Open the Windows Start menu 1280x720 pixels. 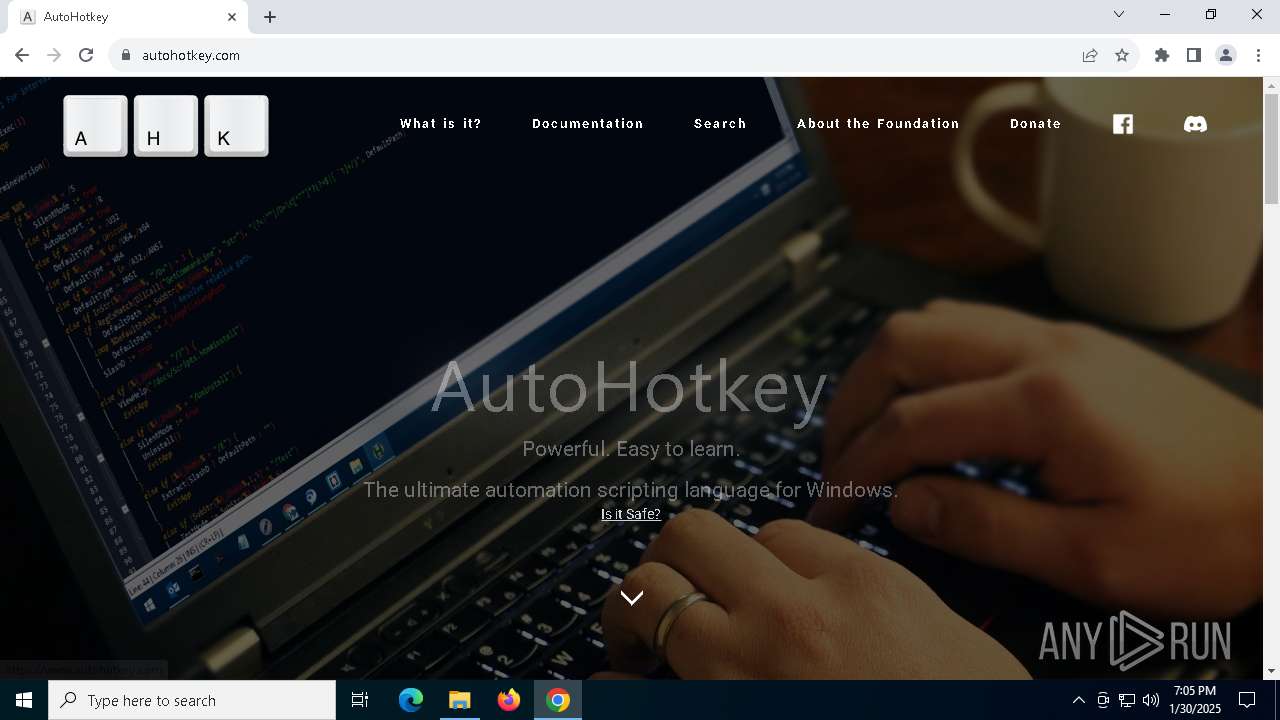(24, 700)
